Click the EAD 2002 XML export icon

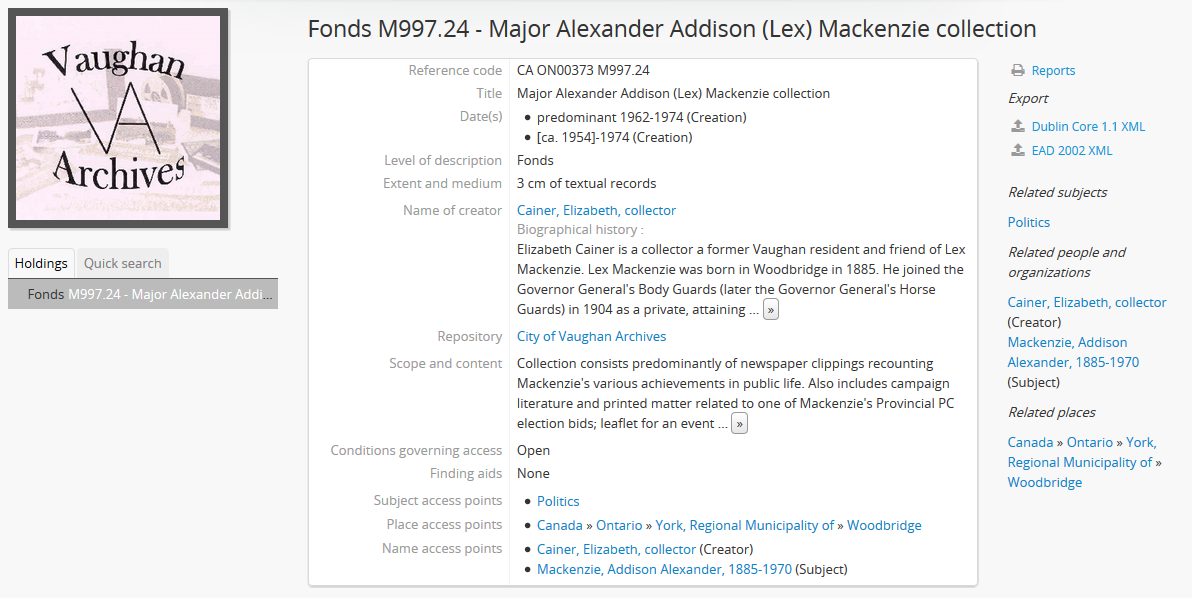(1018, 151)
